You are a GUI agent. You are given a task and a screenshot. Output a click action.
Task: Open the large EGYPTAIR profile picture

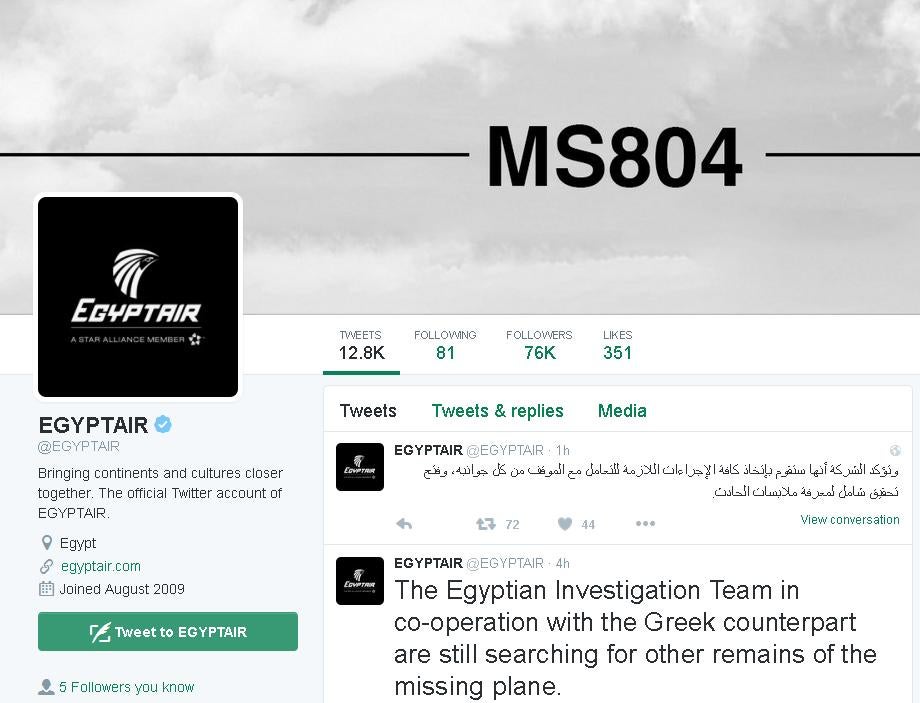tap(138, 297)
